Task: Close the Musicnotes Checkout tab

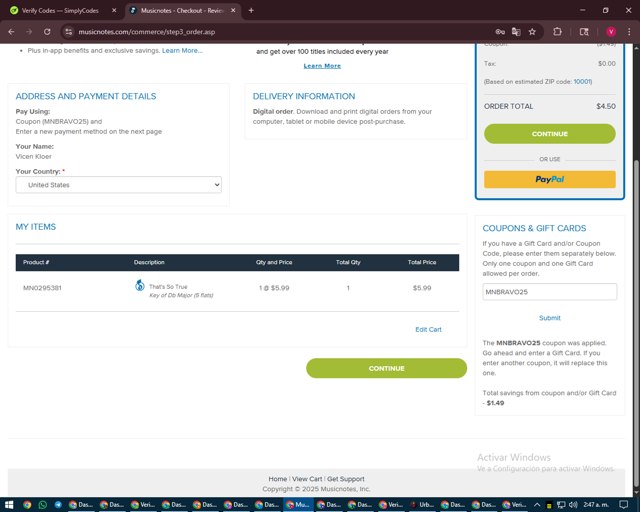Action: [x=233, y=11]
